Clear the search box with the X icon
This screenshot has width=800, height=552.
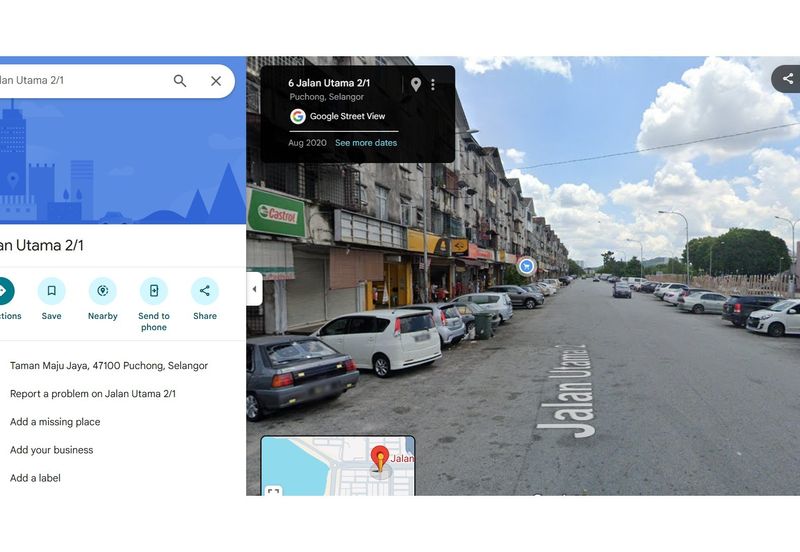tap(216, 81)
